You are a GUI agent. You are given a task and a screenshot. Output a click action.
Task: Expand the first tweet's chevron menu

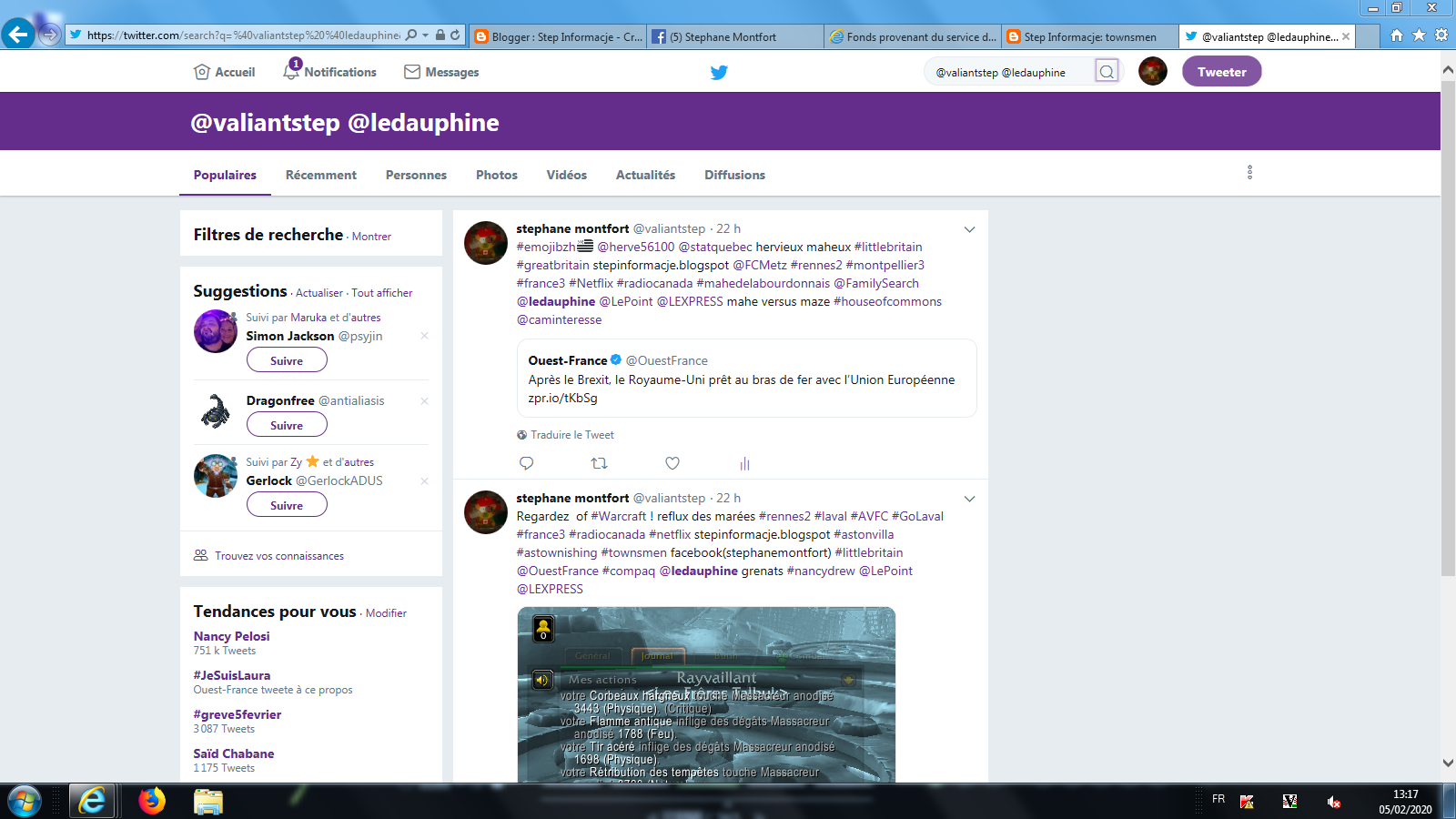[969, 229]
